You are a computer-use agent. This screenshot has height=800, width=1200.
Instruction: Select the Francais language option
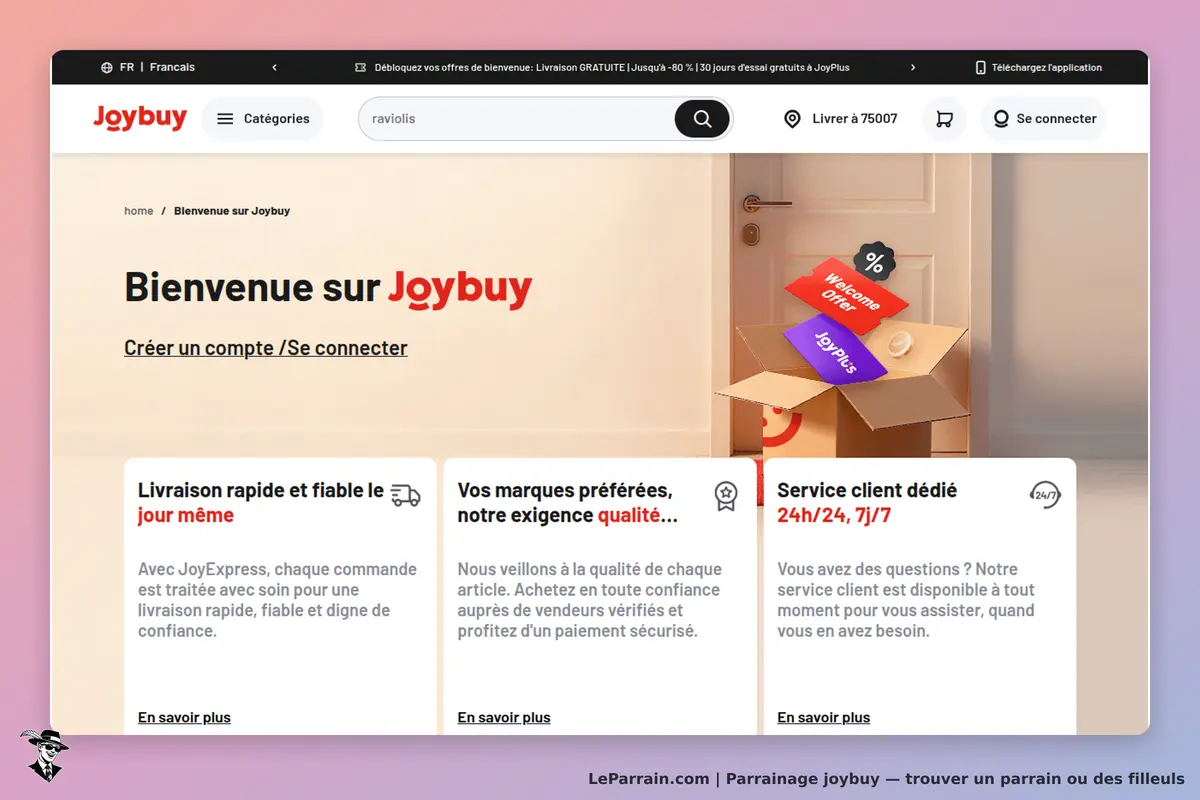(x=172, y=67)
